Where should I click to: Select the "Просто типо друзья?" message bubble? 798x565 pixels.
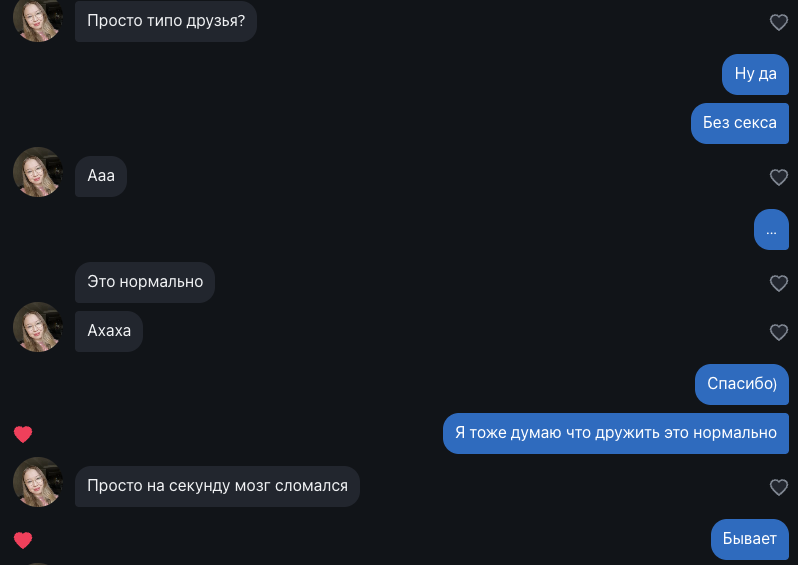166,20
